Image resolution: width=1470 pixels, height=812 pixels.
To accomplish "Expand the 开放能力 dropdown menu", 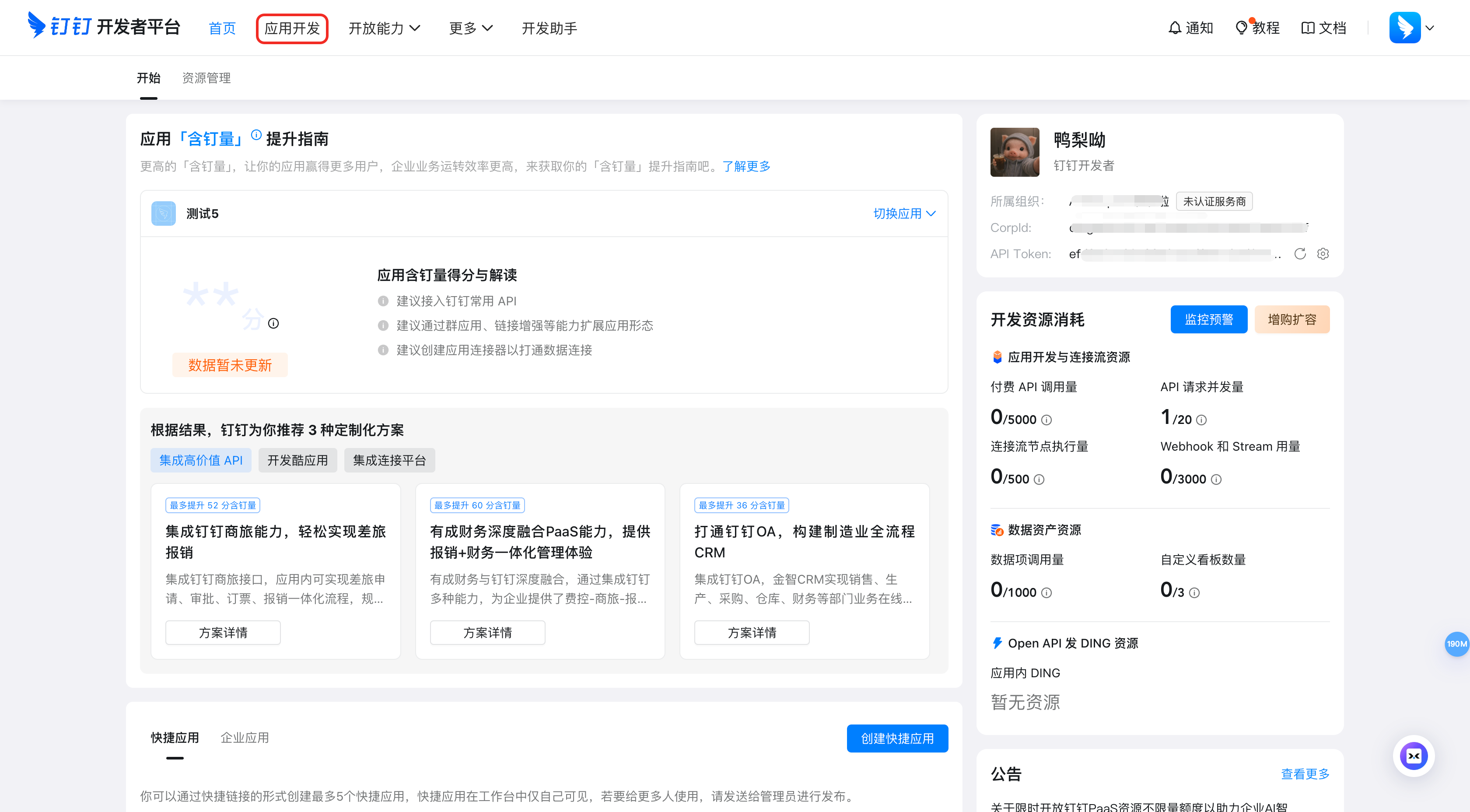I will click(384, 28).
